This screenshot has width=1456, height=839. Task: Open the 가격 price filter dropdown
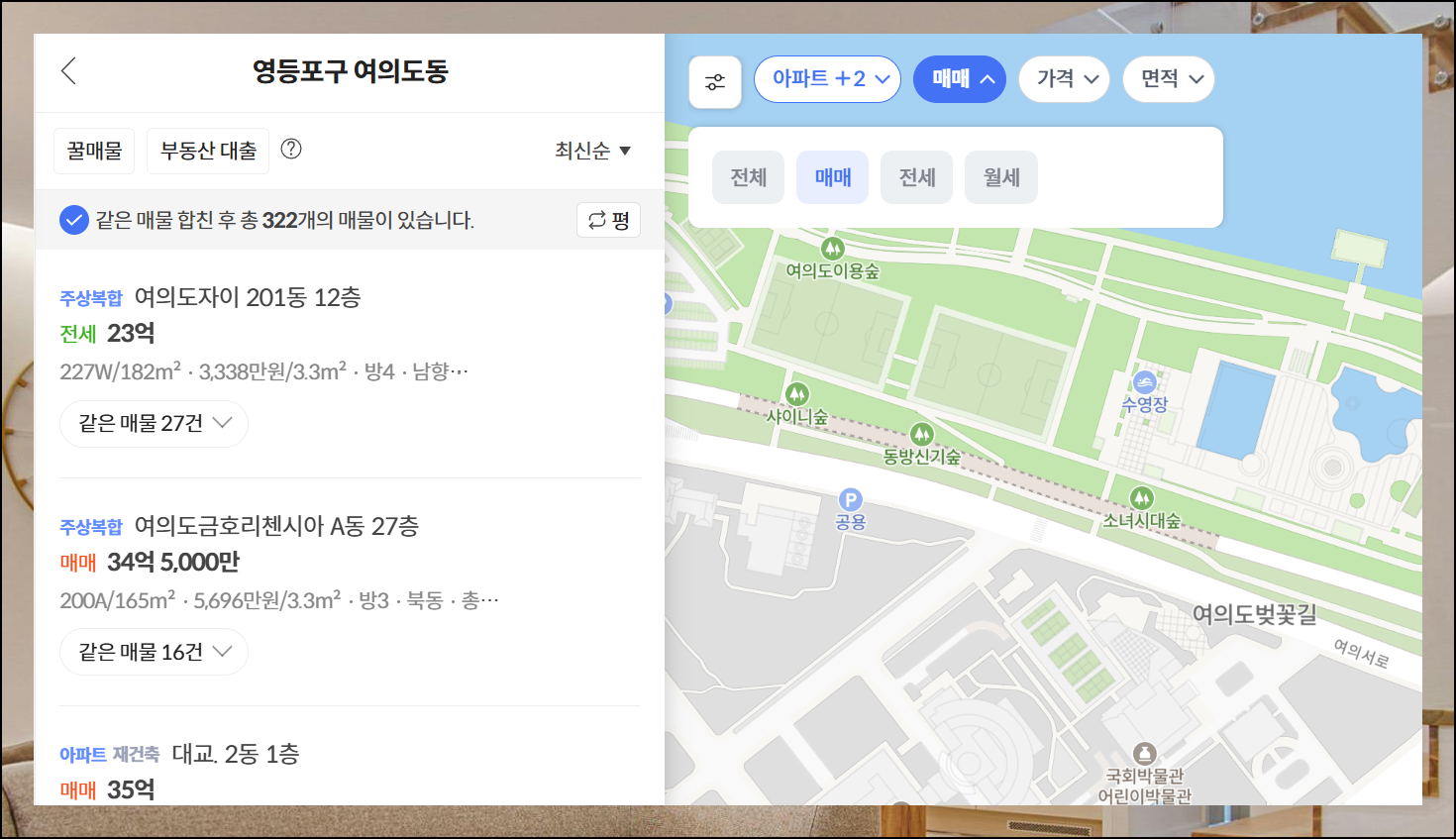[1065, 79]
